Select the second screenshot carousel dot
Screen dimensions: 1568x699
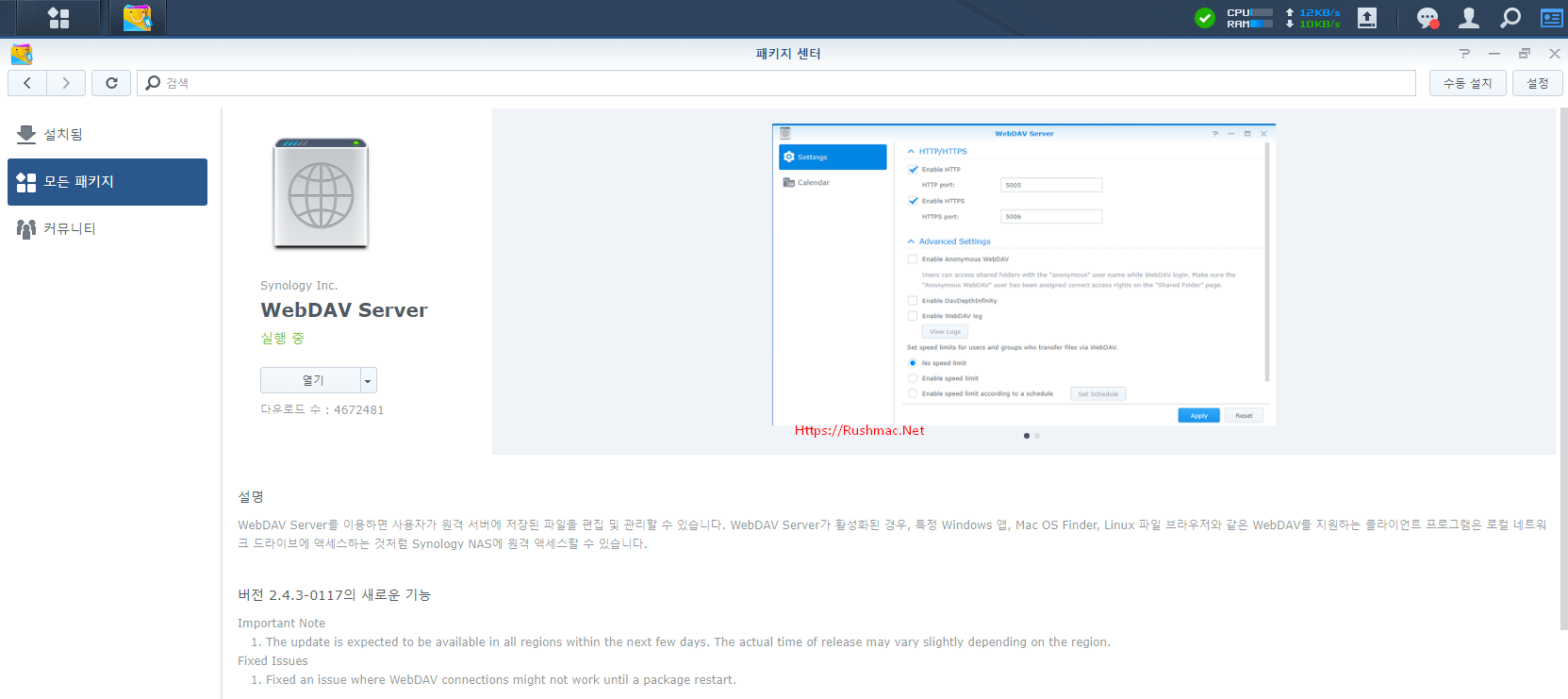[1037, 436]
